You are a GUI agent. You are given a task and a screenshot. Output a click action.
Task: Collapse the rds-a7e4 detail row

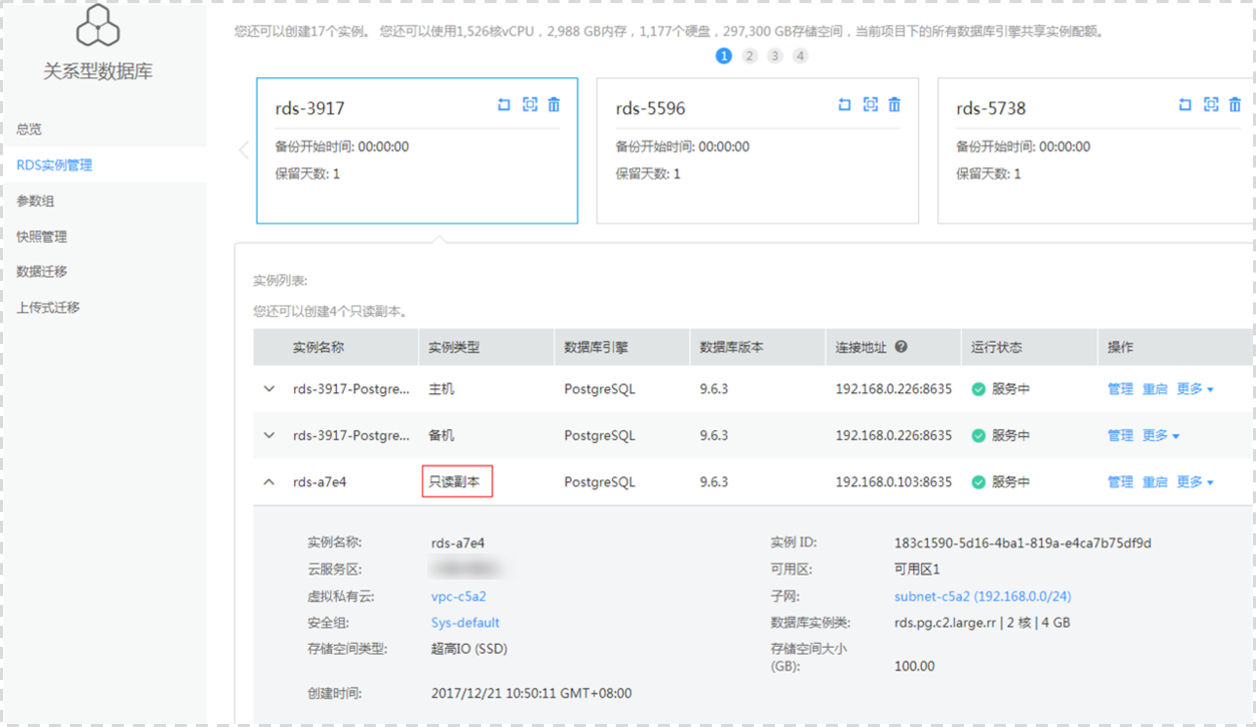point(268,481)
